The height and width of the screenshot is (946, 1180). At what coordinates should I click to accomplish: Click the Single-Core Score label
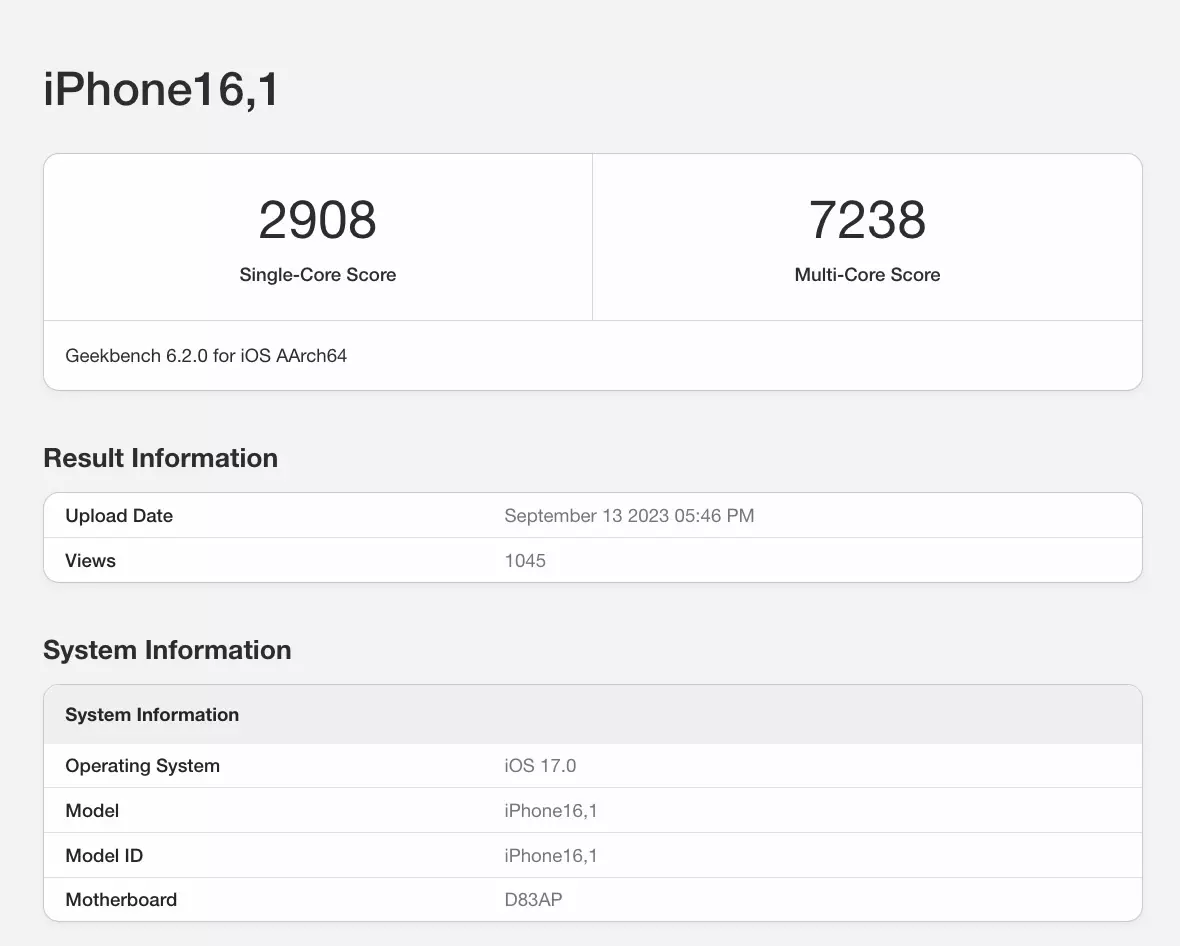pos(318,275)
